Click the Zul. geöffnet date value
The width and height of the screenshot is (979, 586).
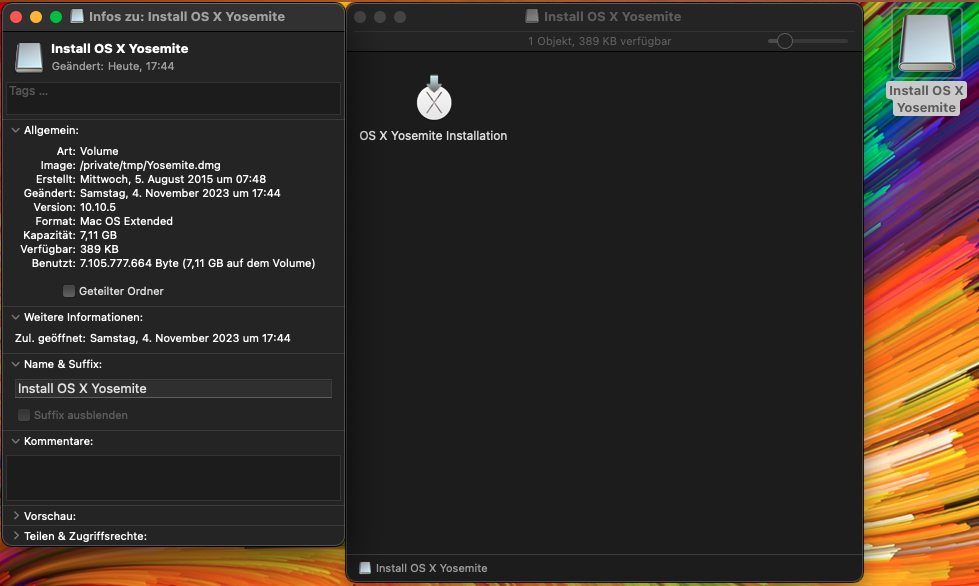pos(190,338)
